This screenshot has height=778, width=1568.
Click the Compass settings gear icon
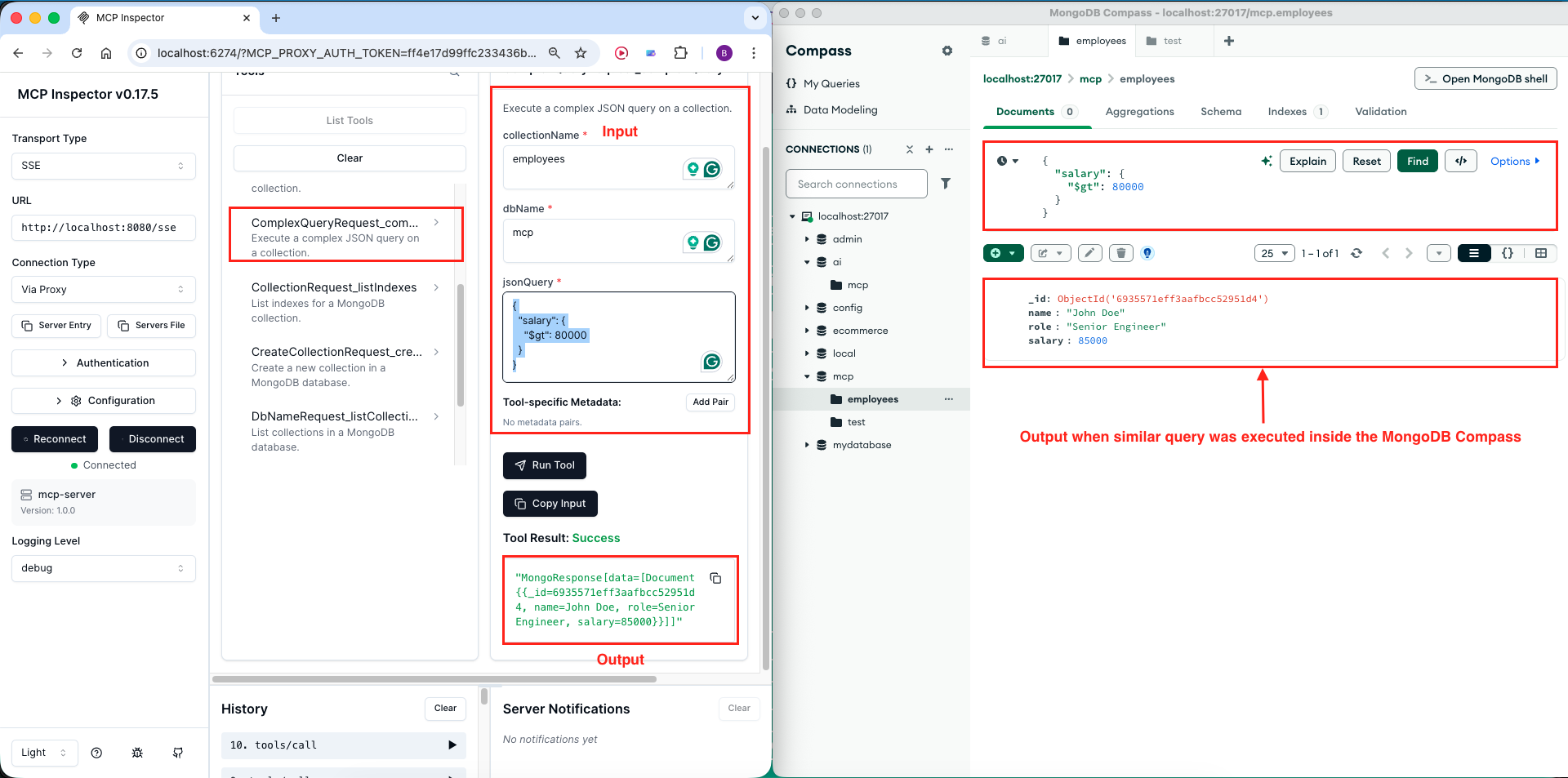click(x=947, y=51)
